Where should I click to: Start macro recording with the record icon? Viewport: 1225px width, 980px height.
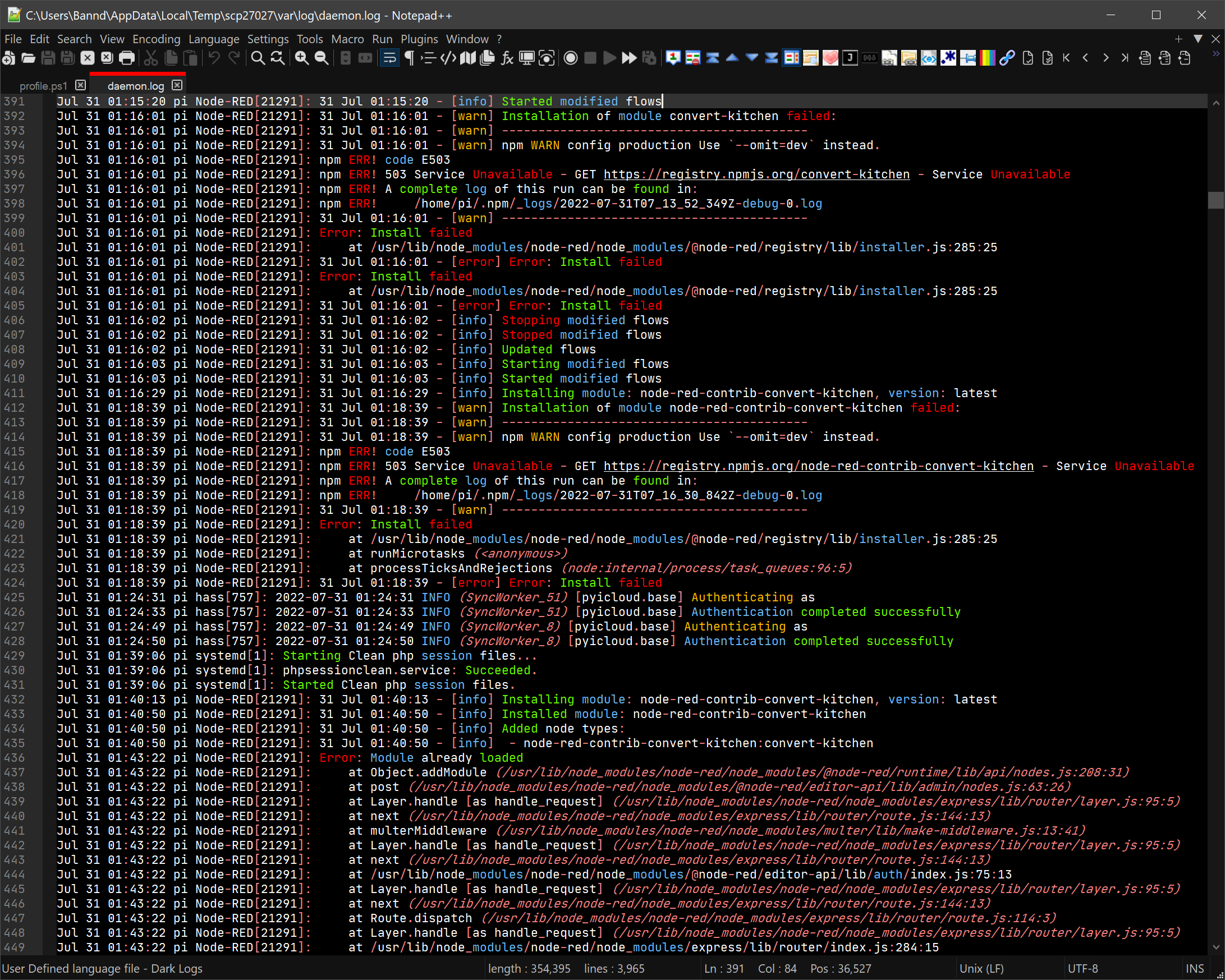[571, 58]
